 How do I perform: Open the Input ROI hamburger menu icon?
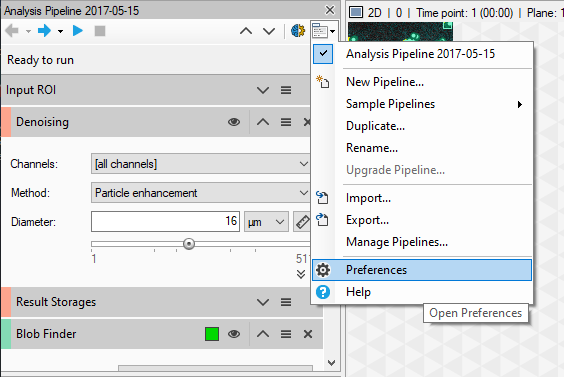pyautogui.click(x=286, y=90)
